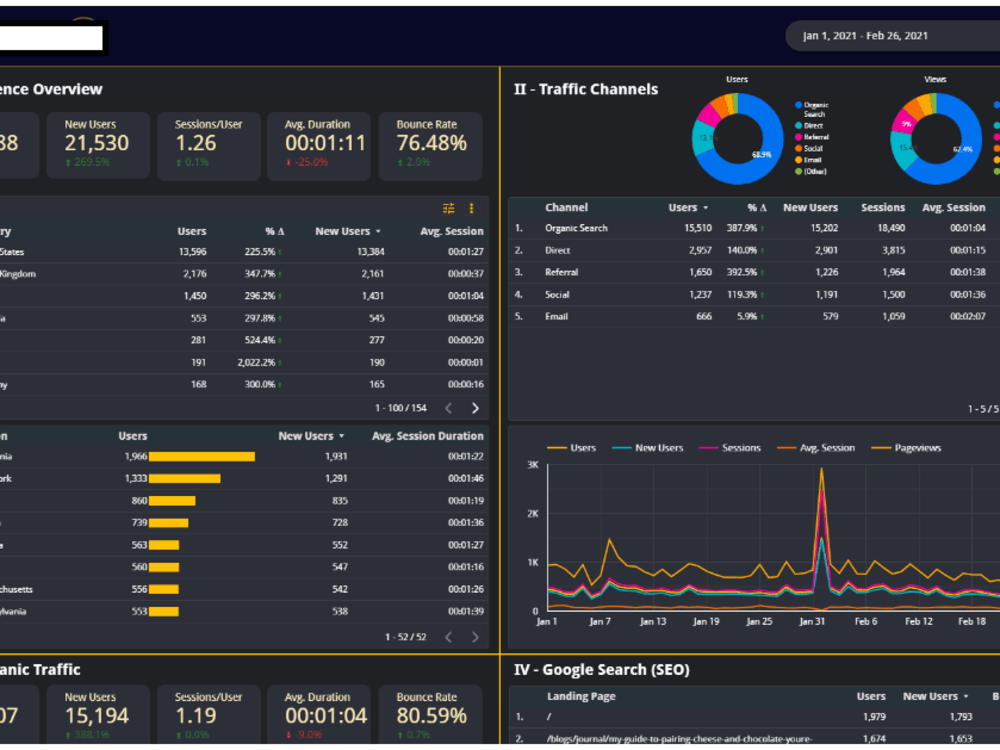Click the Avg. Duration 00:01:04 scorecard
The width and height of the screenshot is (1000, 750).
click(x=319, y=716)
